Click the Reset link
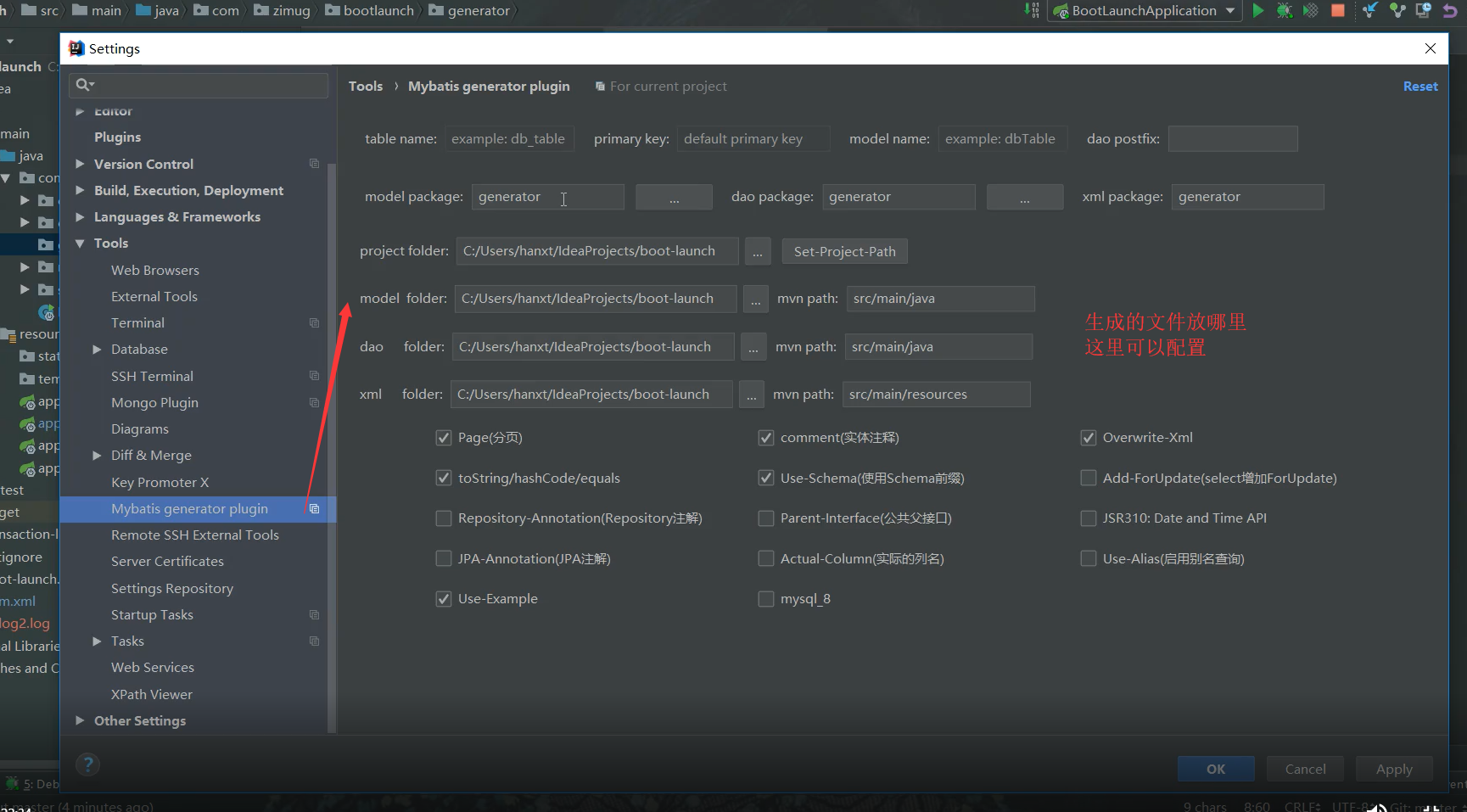Image resolution: width=1467 pixels, height=812 pixels. tap(1420, 87)
